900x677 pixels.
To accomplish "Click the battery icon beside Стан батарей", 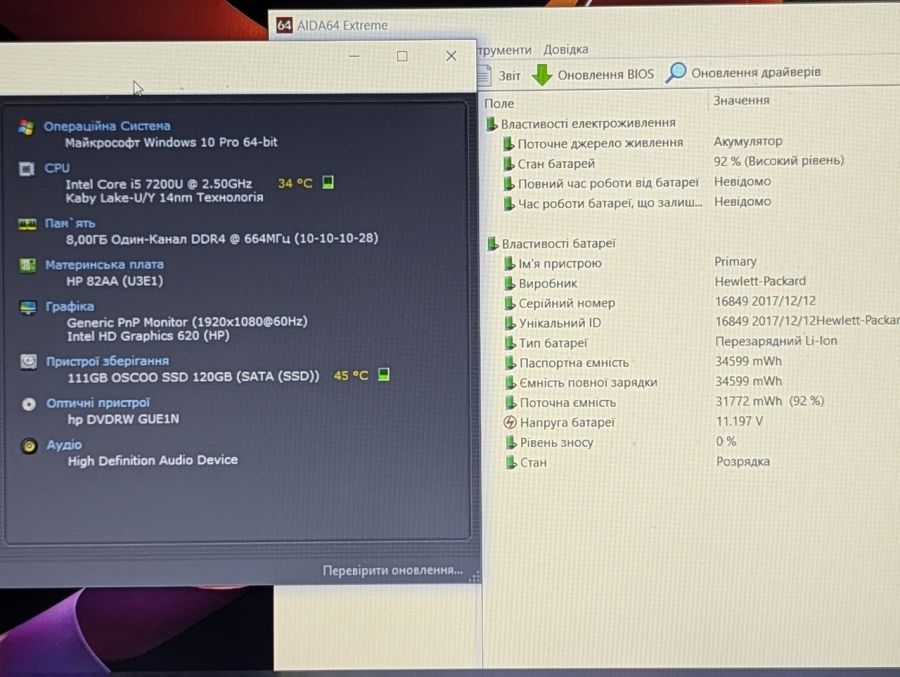I will (509, 164).
